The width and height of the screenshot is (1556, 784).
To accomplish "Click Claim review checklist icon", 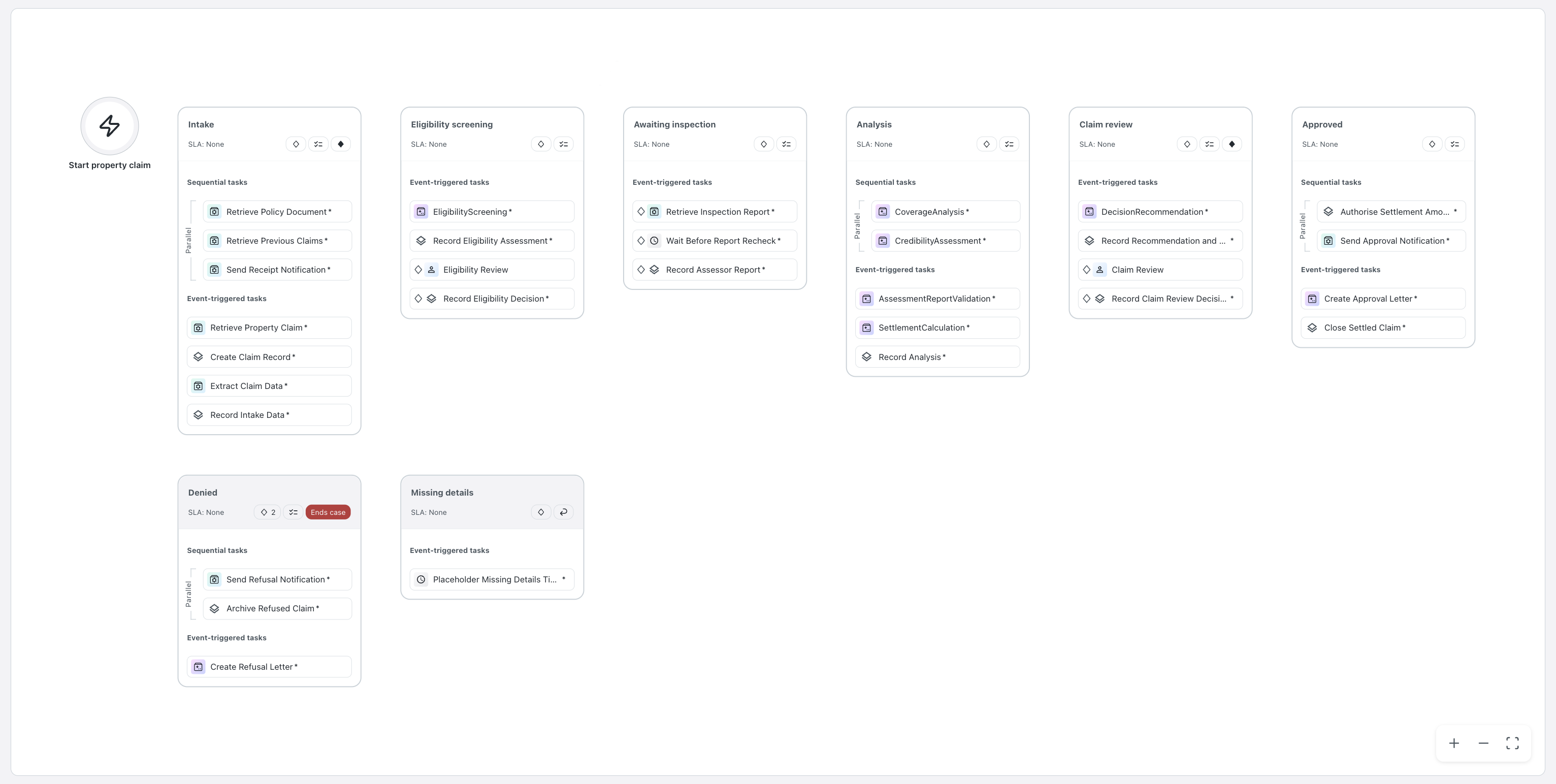I will click(x=1209, y=144).
